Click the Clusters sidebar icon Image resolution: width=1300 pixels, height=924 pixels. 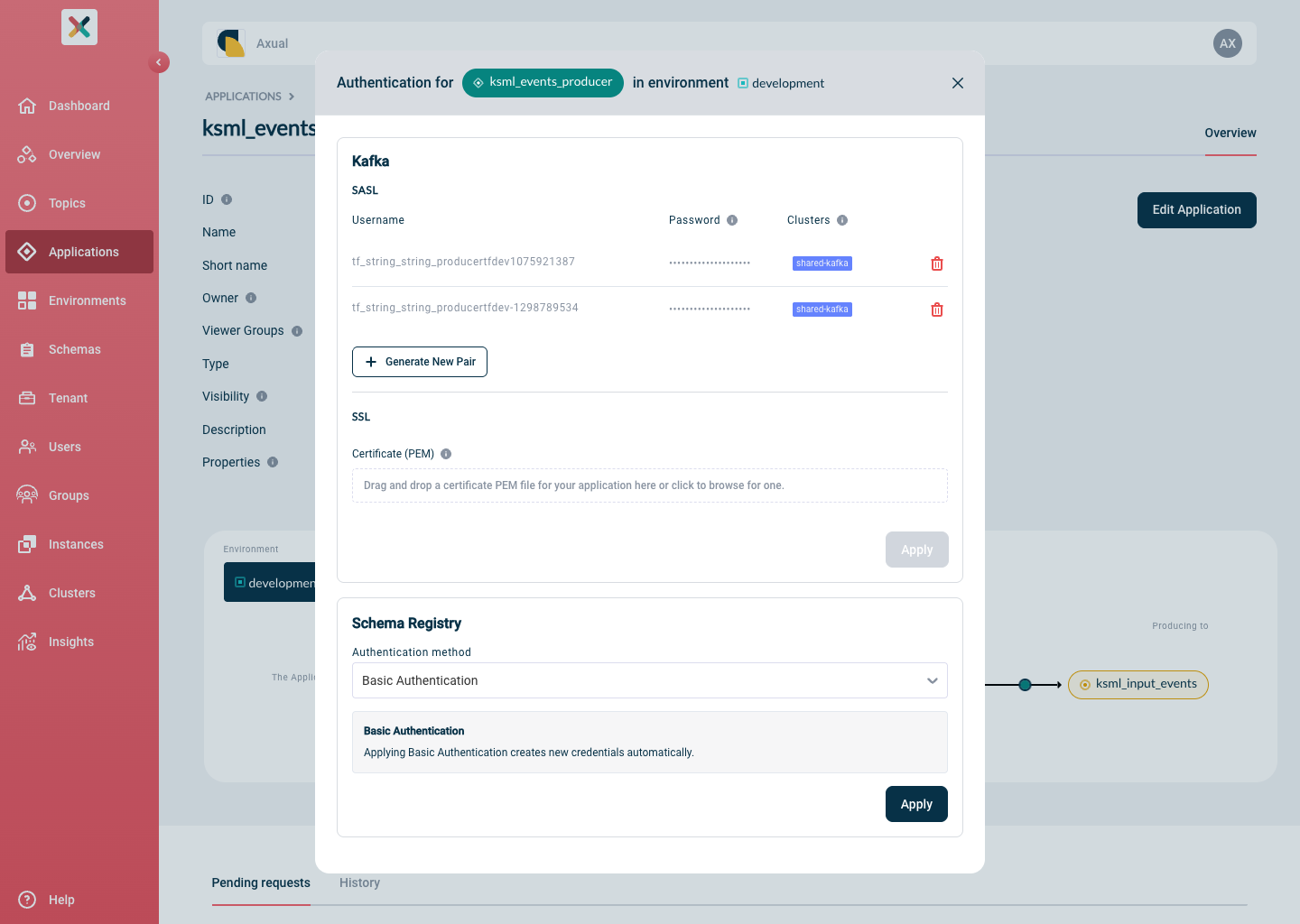pos(27,593)
